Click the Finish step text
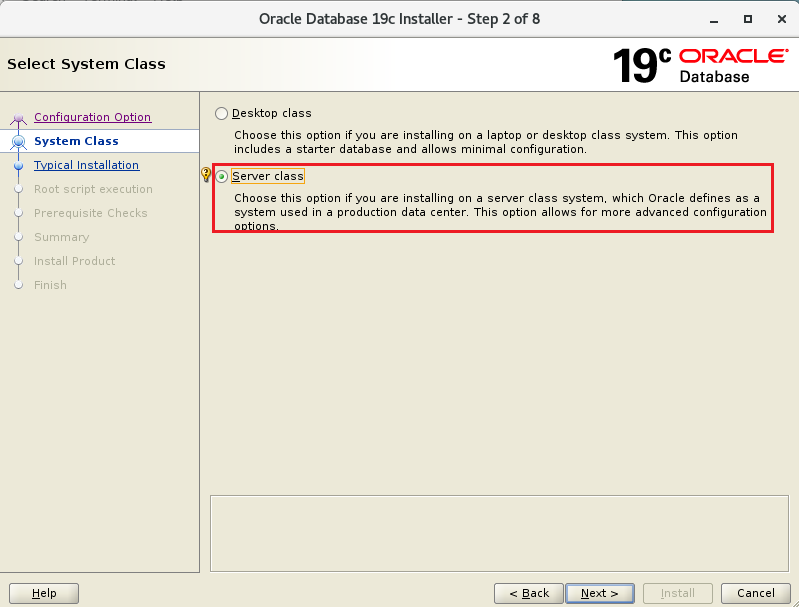The width and height of the screenshot is (799, 607). [50, 285]
